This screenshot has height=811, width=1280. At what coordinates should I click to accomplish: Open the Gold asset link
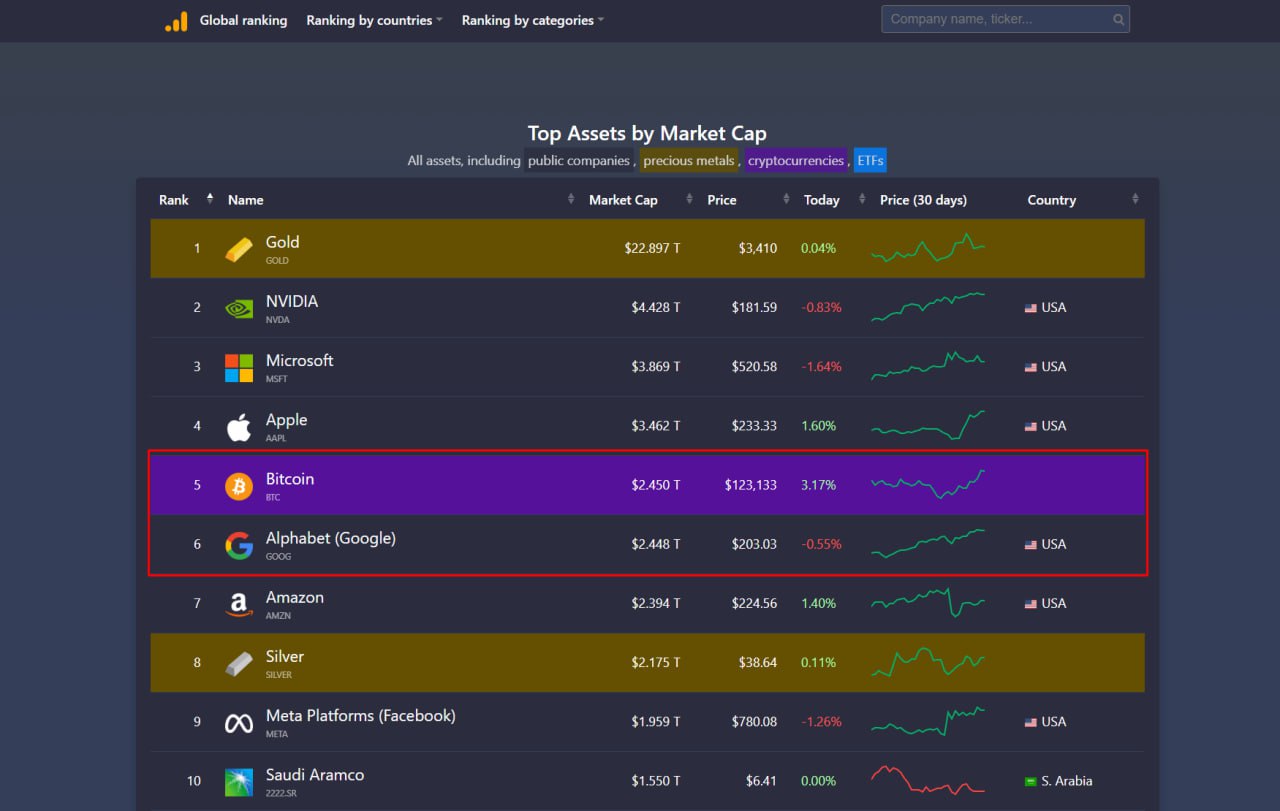pyautogui.click(x=282, y=242)
